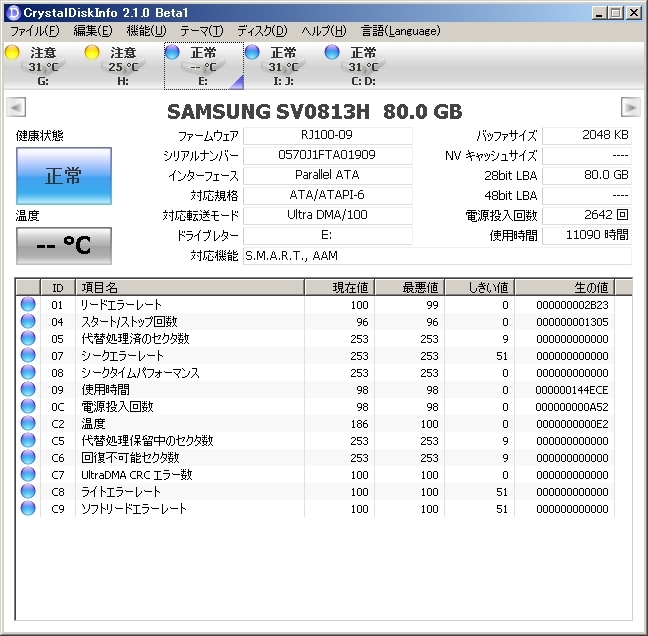
Task: Click the temperature display box
Action: pos(64,246)
